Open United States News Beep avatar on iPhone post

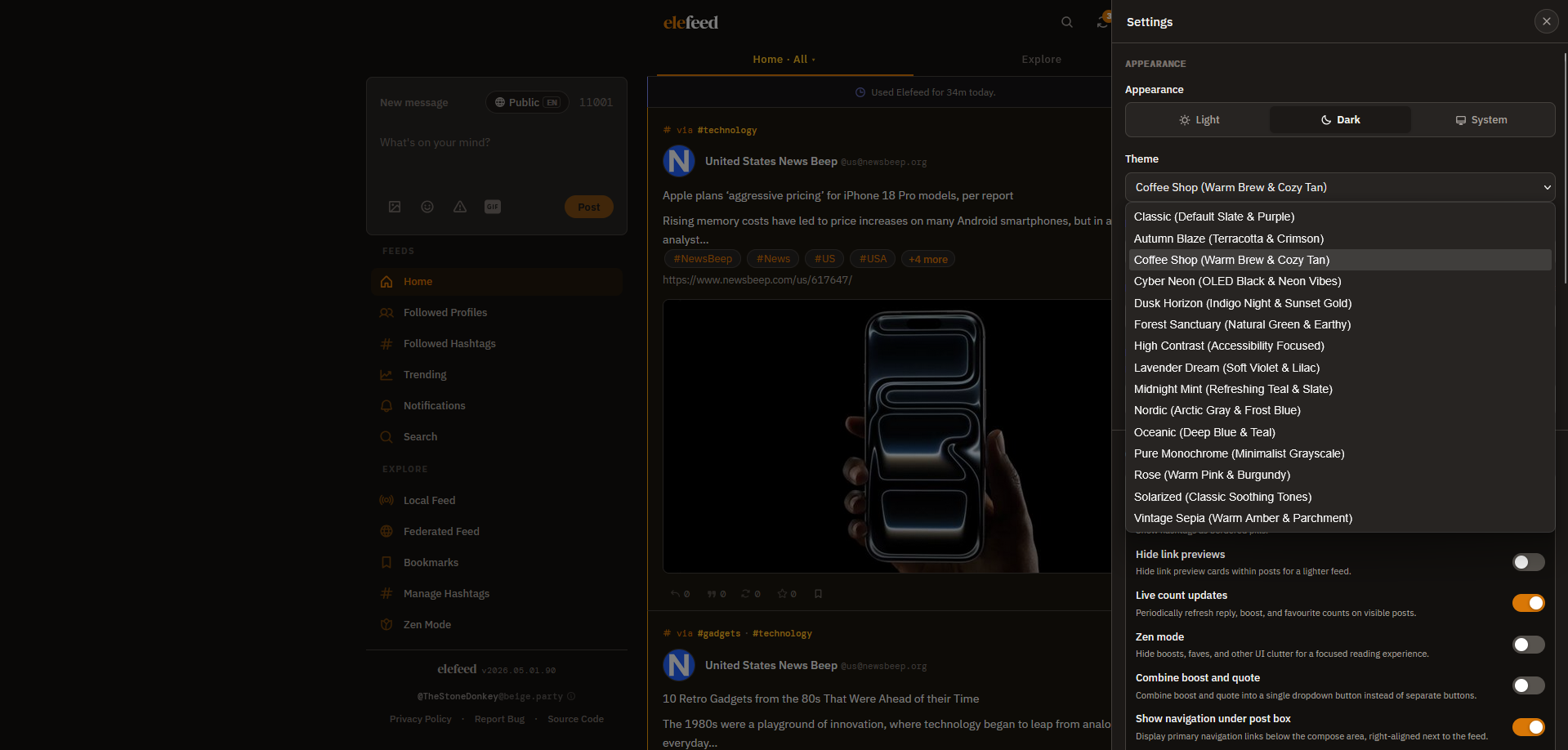(679, 162)
